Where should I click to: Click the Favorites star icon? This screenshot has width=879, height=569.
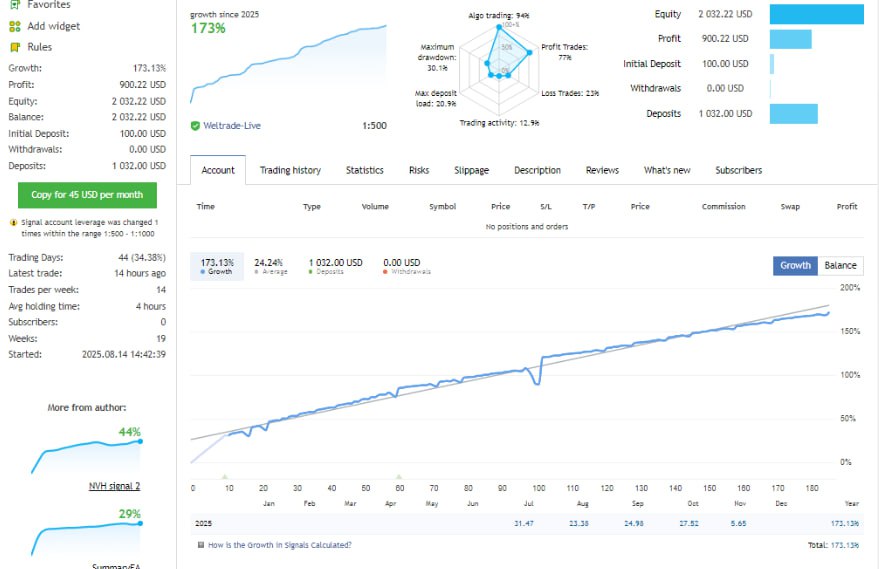click(15, 5)
